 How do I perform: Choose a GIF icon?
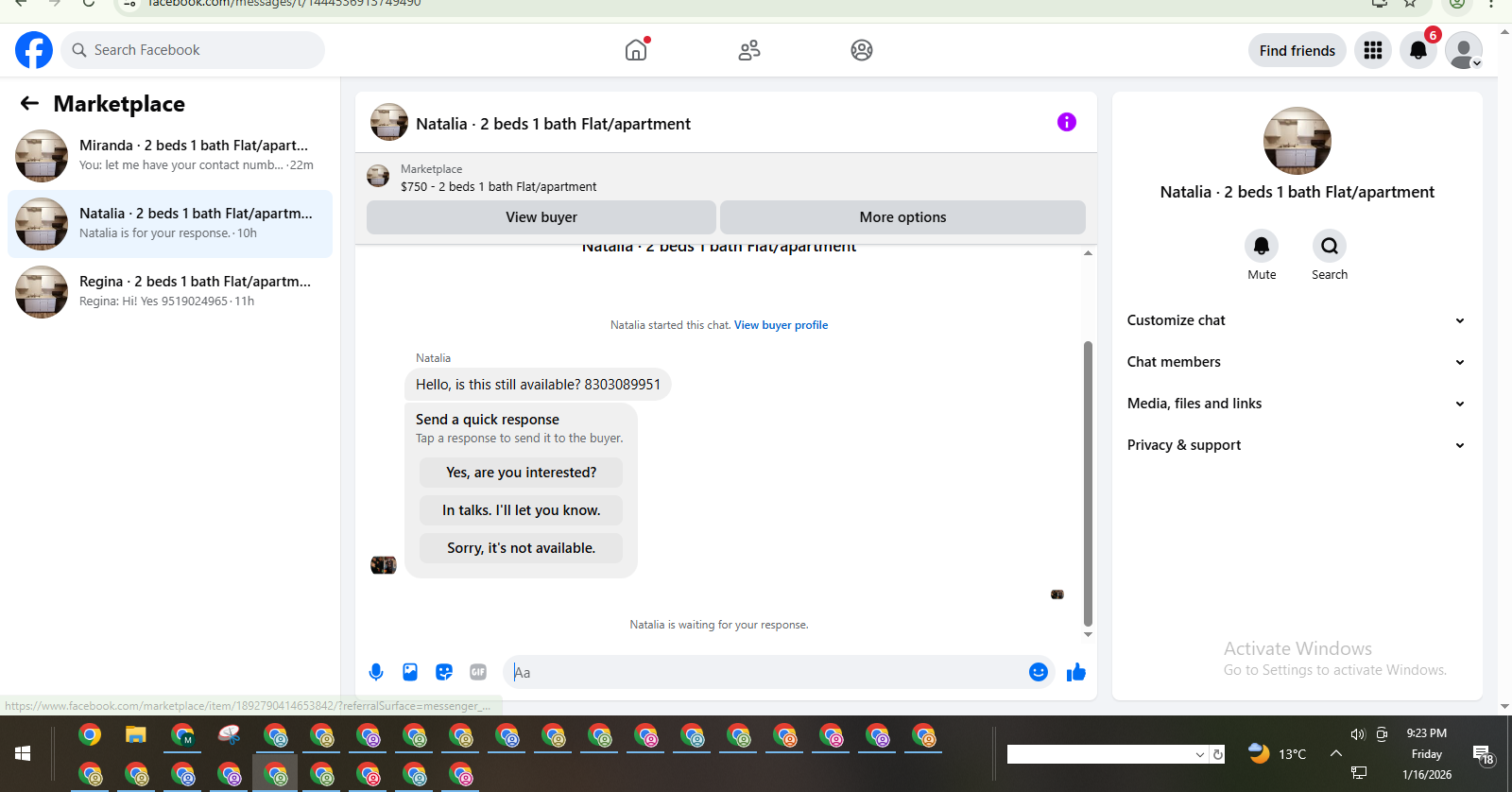click(x=478, y=672)
